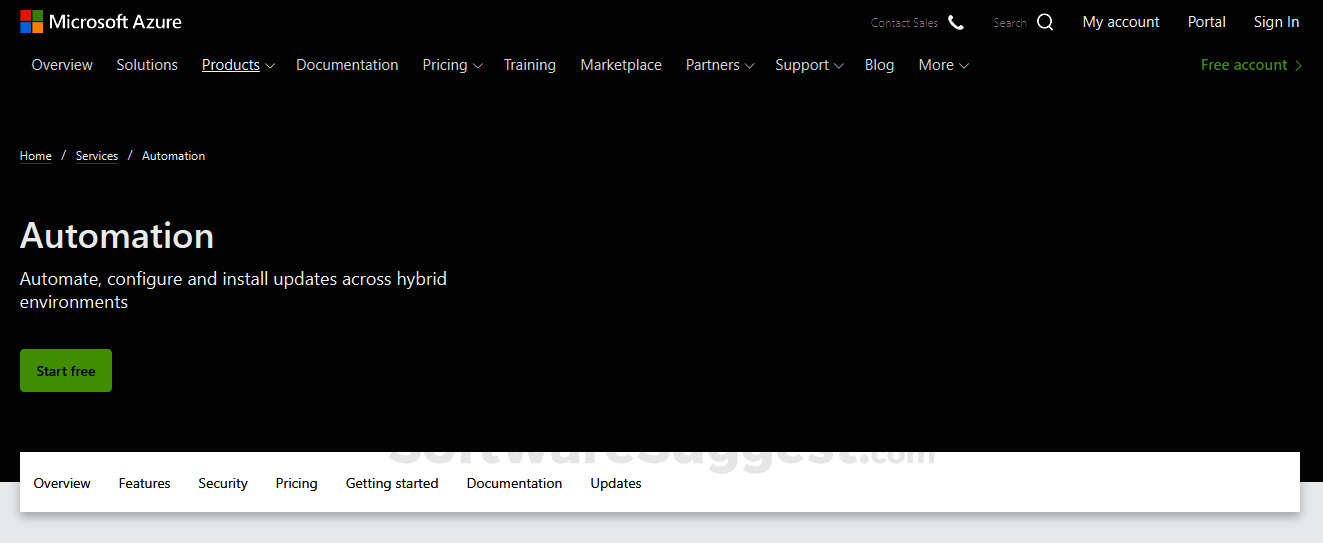
Task: Expand the Products dropdown menu
Action: tap(238, 65)
